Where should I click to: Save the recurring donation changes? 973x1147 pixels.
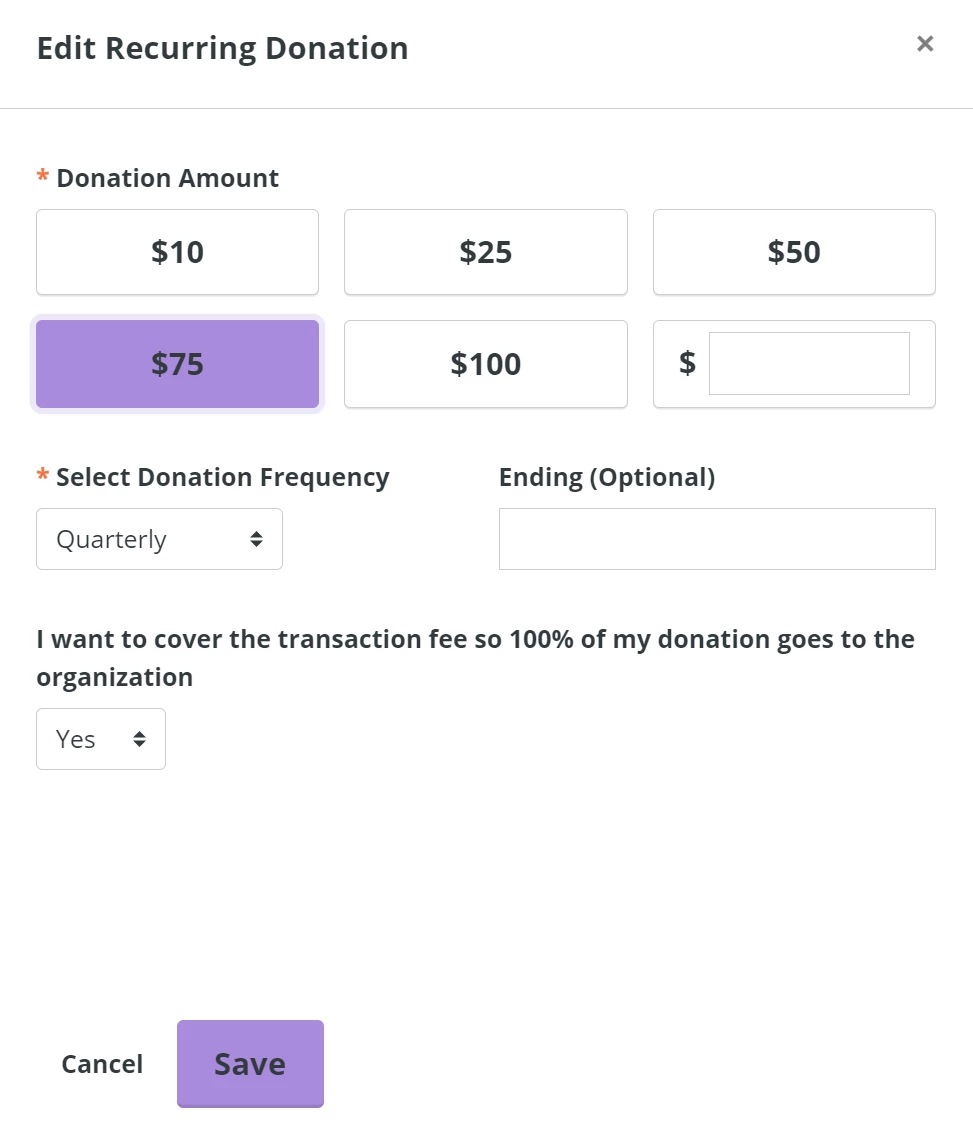coord(250,1063)
